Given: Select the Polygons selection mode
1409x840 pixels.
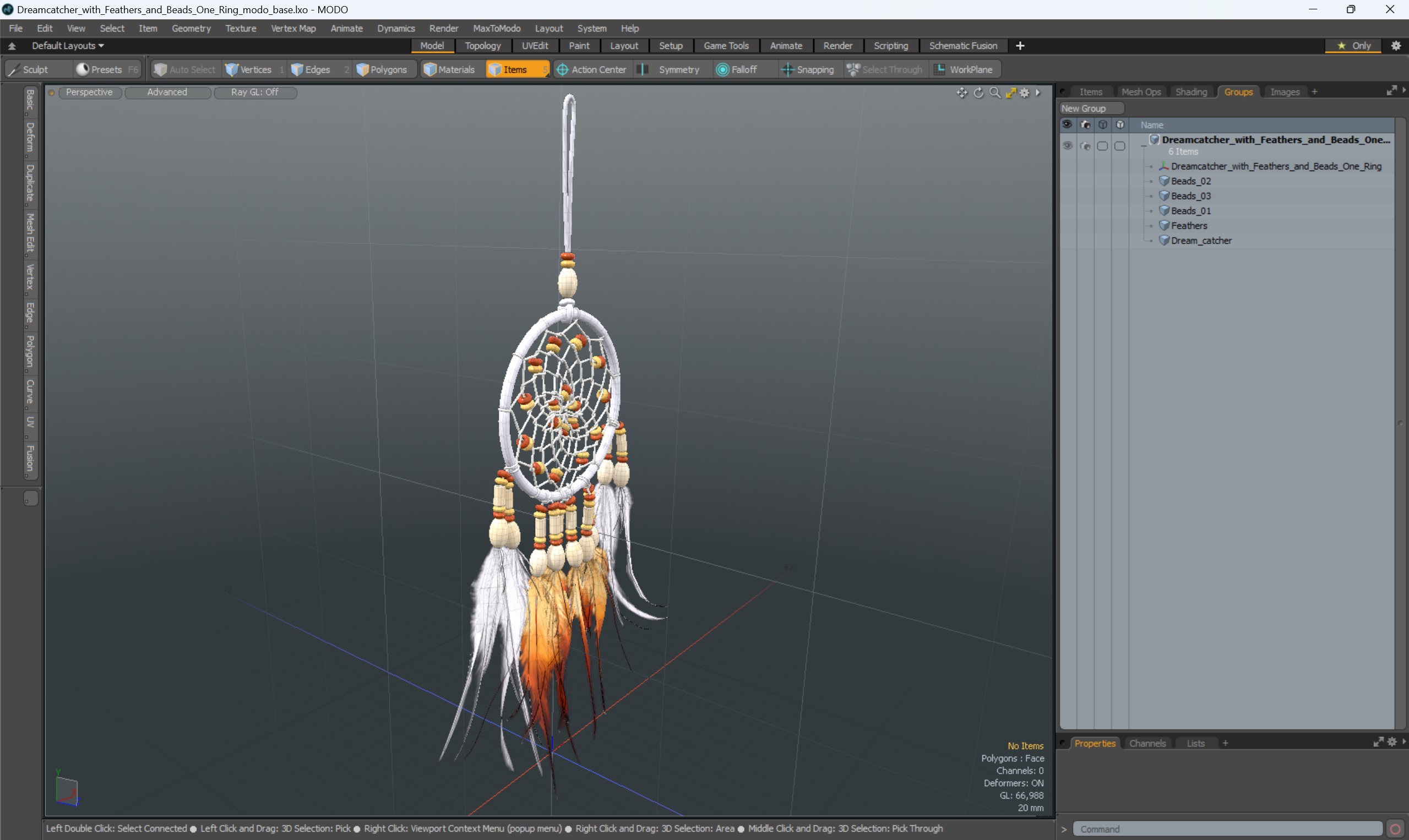Looking at the screenshot, I should pos(384,69).
